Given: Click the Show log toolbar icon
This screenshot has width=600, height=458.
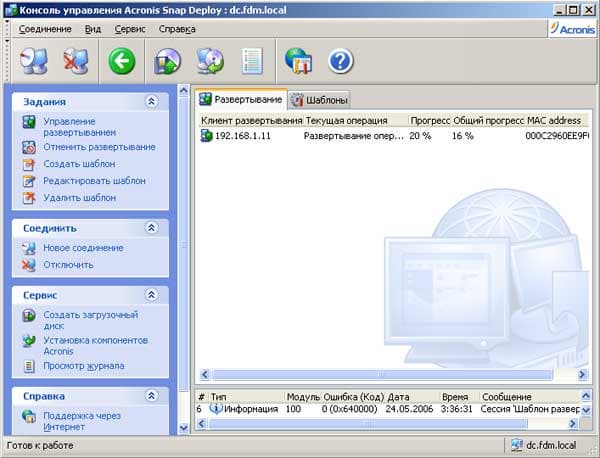Looking at the screenshot, I should pos(252,61).
